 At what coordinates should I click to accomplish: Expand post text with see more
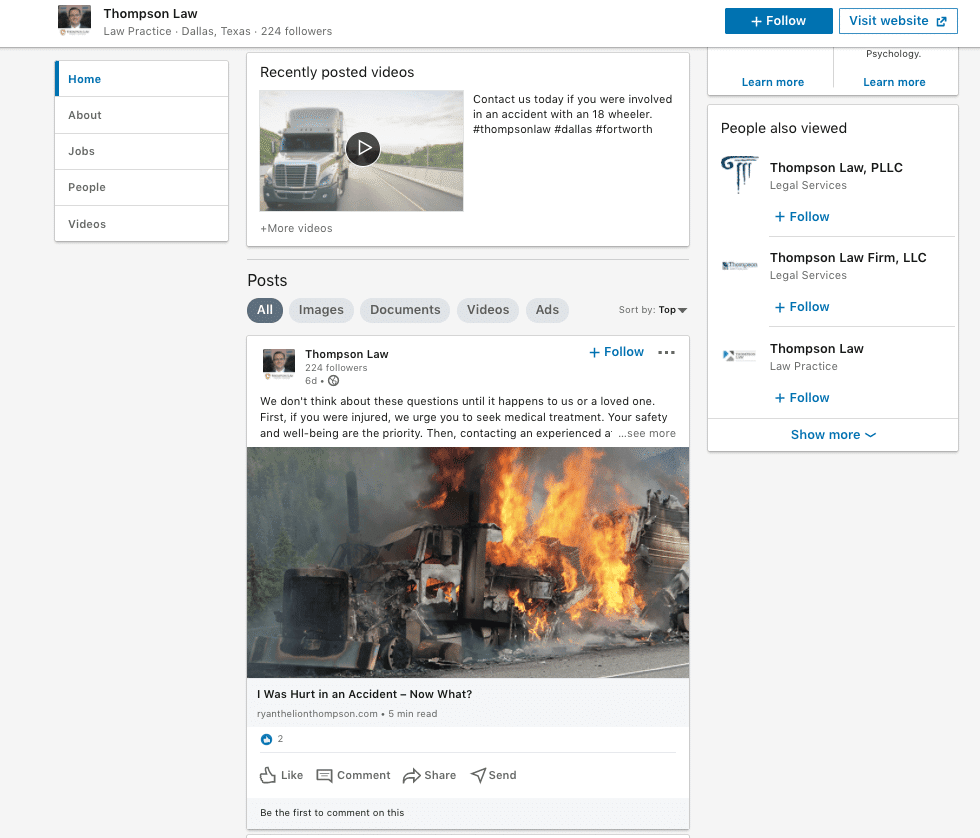646,434
